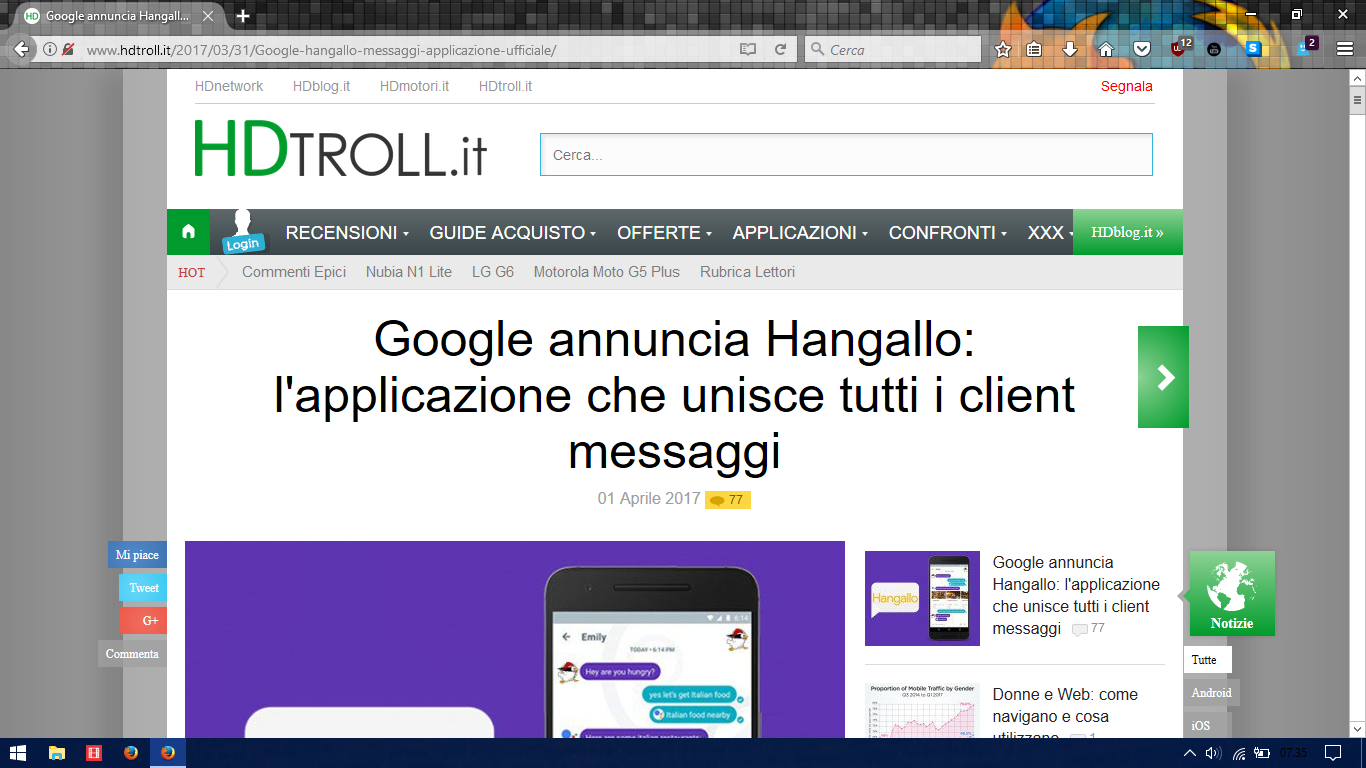Expand APPLICAZIONI menu
This screenshot has height=768, width=1366.
click(x=800, y=233)
